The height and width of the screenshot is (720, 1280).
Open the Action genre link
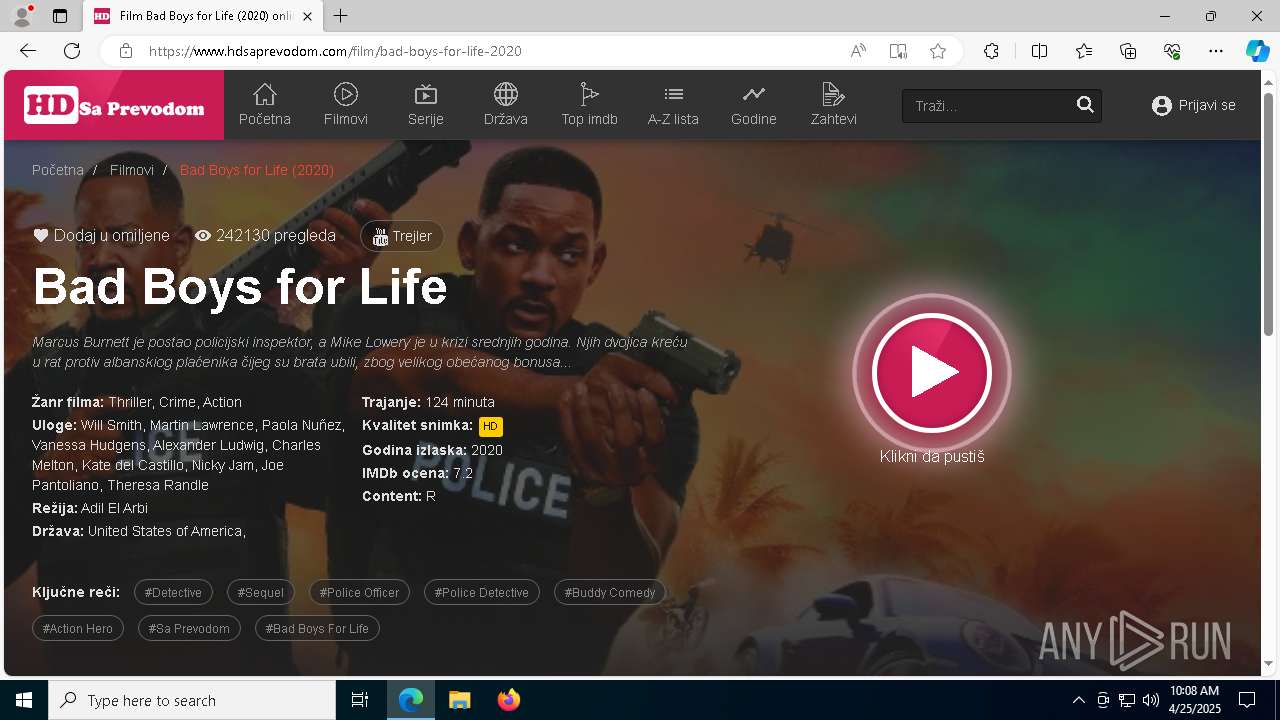tap(222, 402)
